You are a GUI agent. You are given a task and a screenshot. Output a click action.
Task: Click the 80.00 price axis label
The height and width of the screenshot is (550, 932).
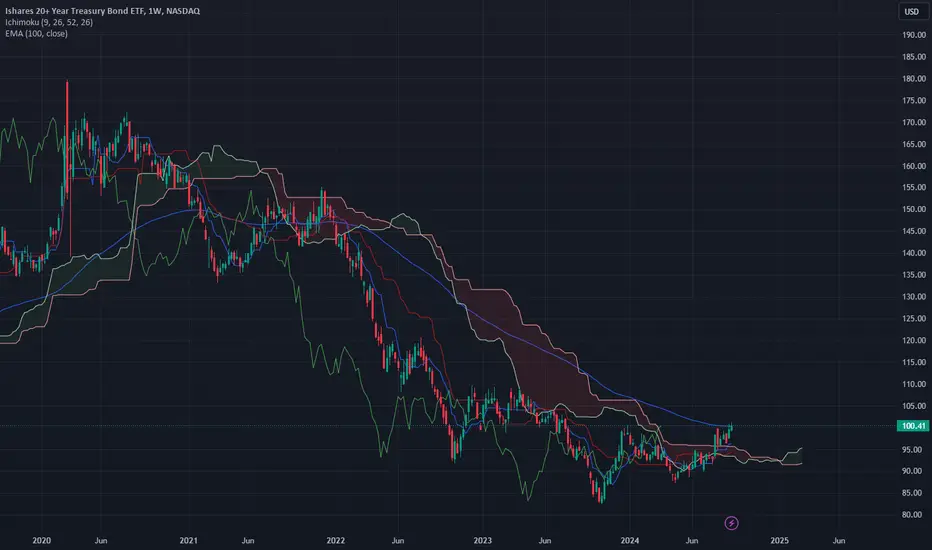click(x=914, y=515)
